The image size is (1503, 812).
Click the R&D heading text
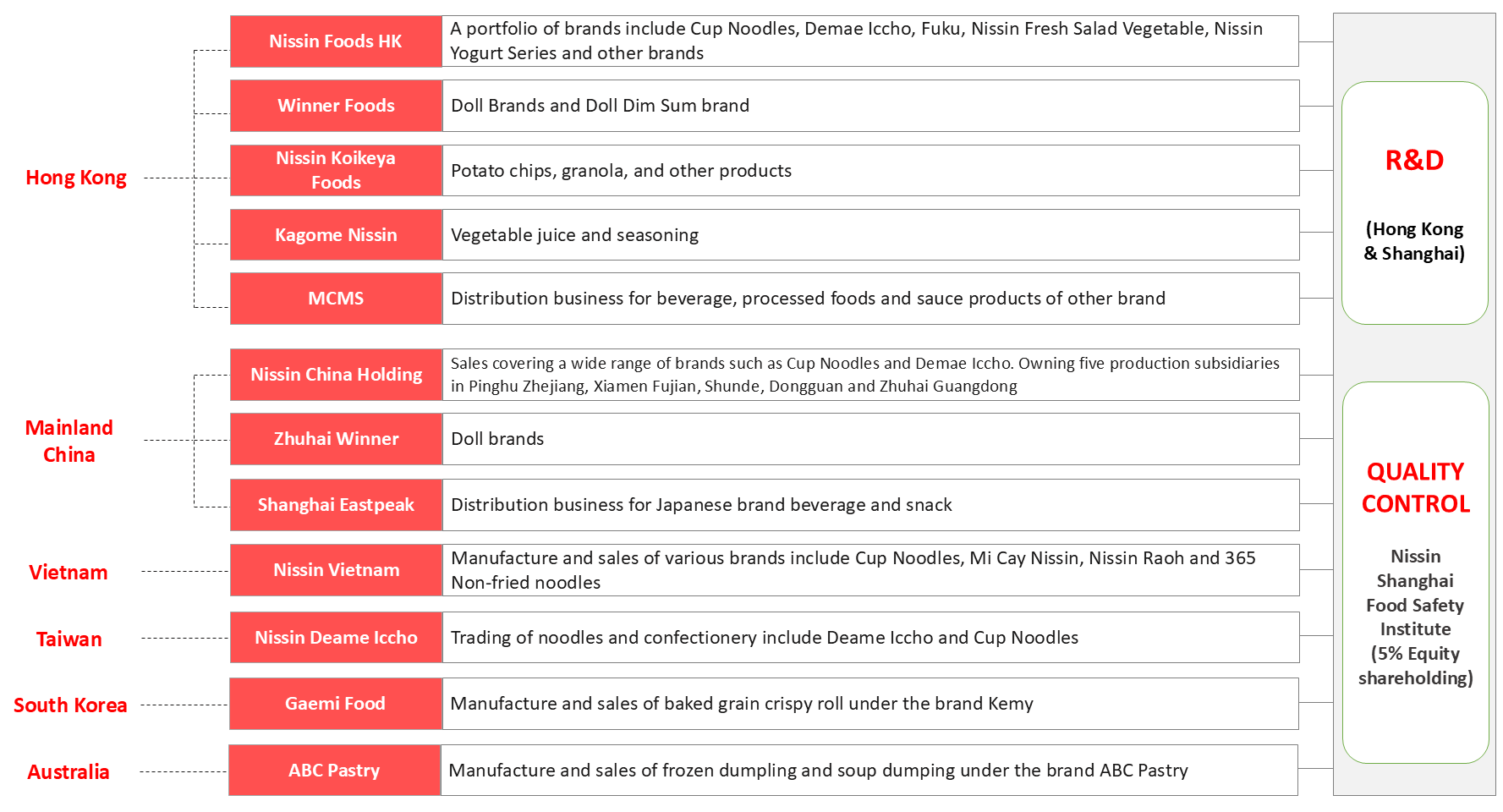pos(1414,161)
